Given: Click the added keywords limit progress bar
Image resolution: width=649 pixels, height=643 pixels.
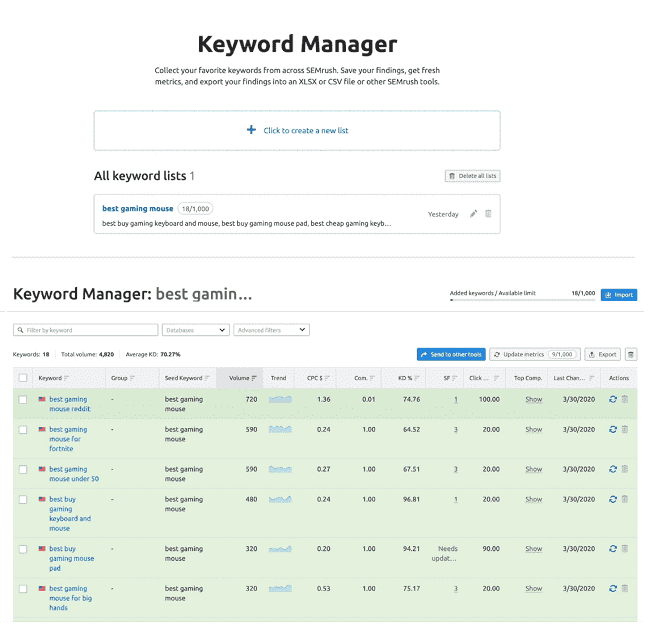Looking at the screenshot, I should (522, 300).
